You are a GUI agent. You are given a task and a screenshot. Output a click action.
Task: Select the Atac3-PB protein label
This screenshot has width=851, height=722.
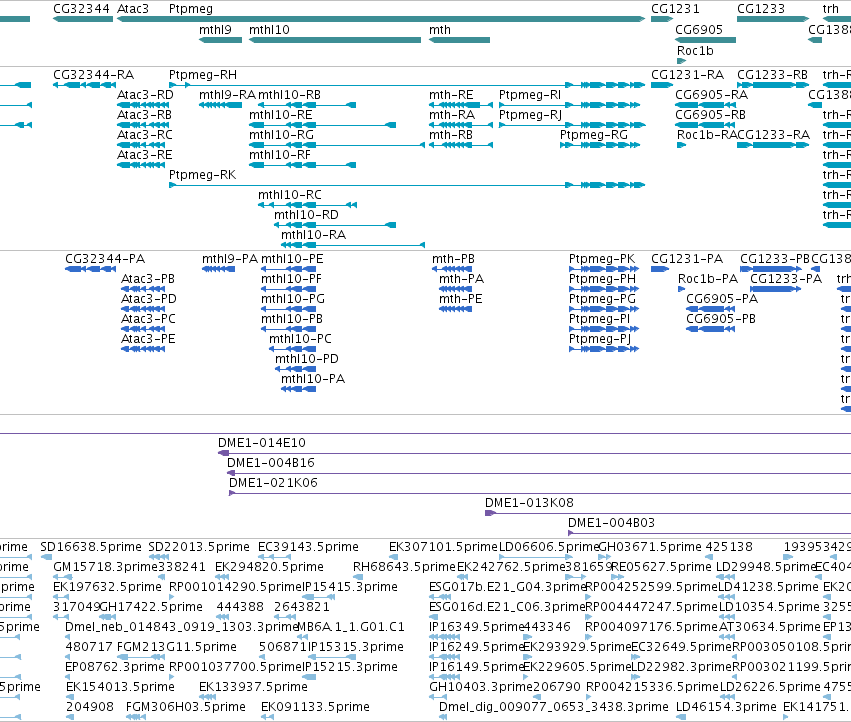(x=148, y=279)
